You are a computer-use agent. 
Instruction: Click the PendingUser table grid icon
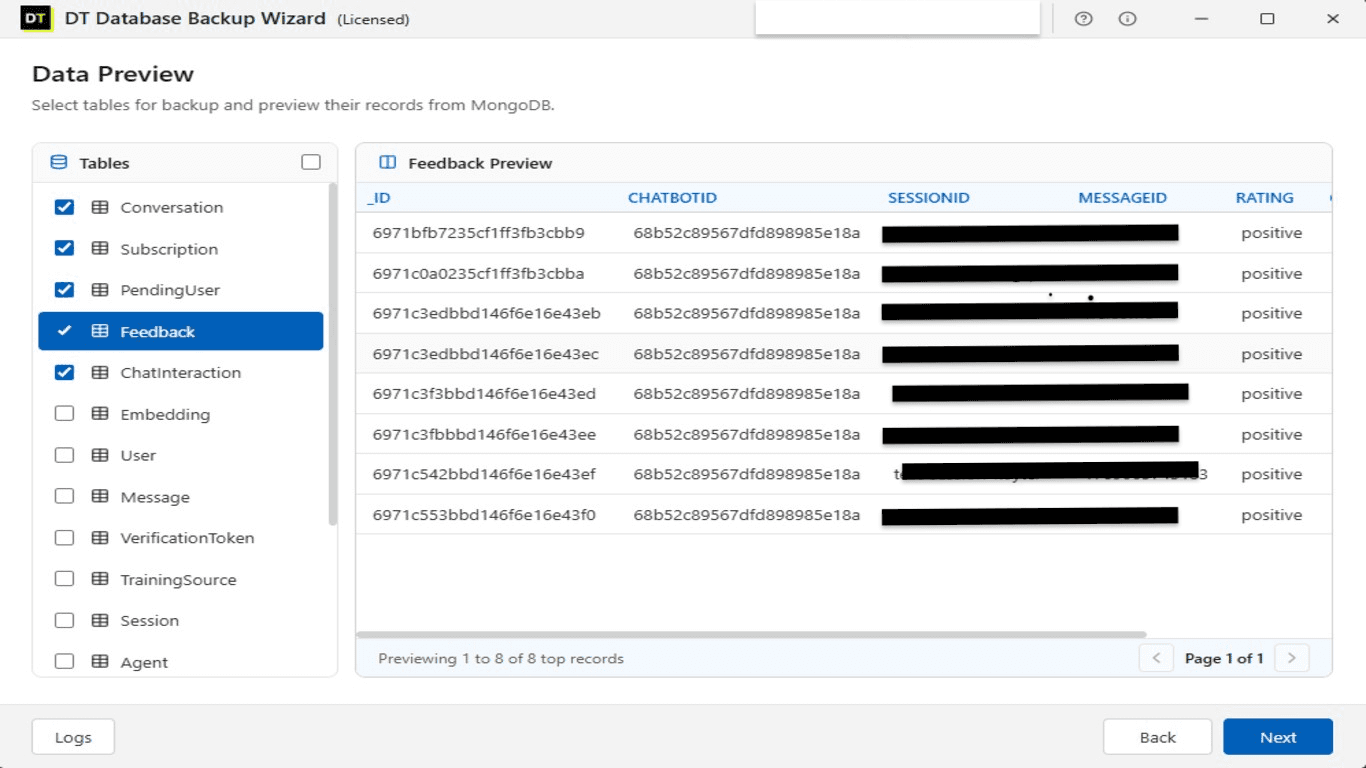[100, 290]
